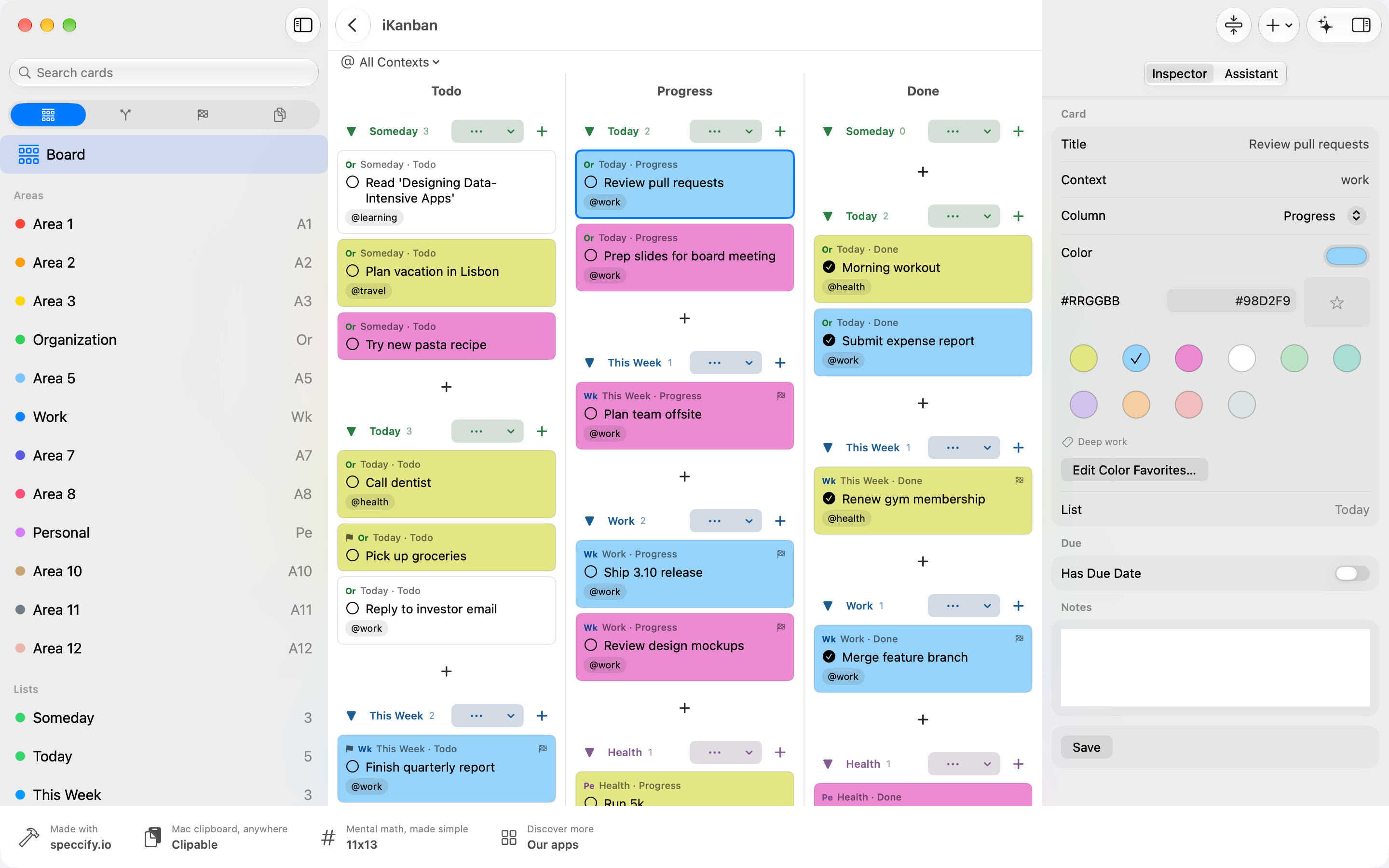Open the All Contexts filter dropdown
1389x868 pixels.
tap(390, 62)
